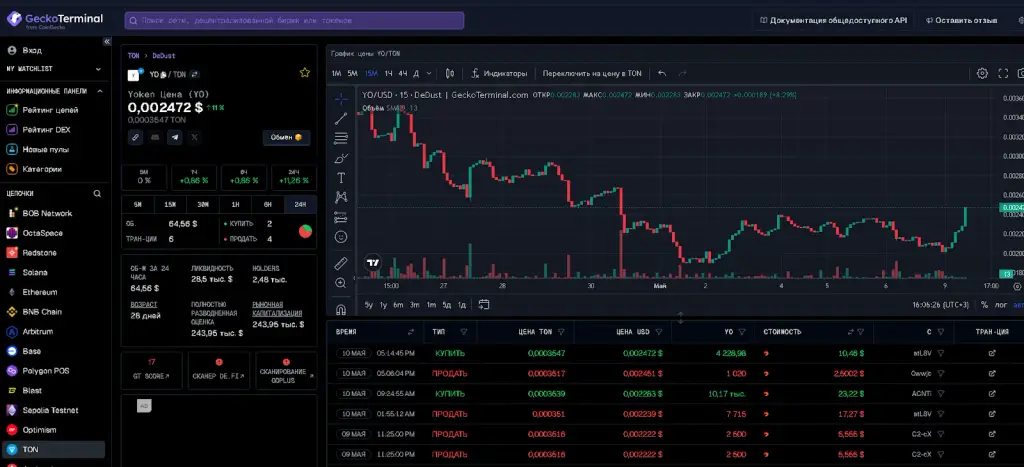The image size is (1024, 467).
Task: Select the brush drawing tool
Action: click(341, 158)
